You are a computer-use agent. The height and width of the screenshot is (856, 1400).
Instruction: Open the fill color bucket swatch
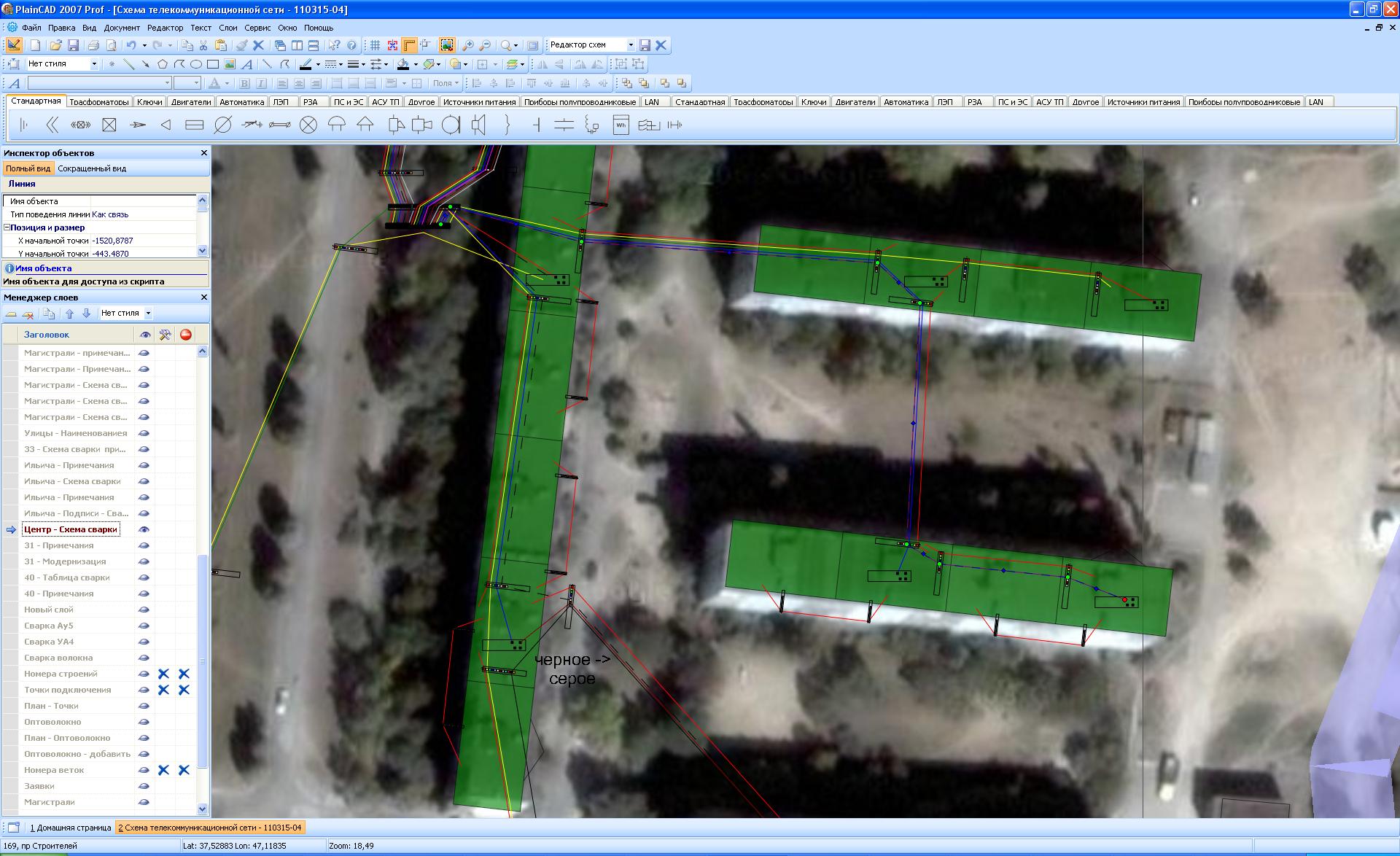pyautogui.click(x=403, y=64)
